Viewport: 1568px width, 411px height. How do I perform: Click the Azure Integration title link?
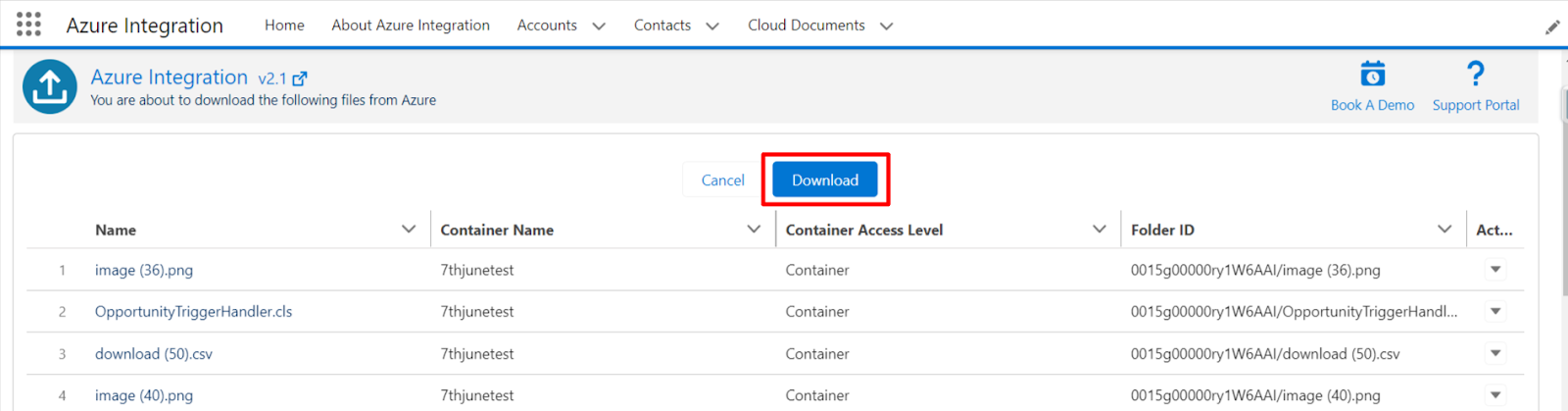point(170,77)
